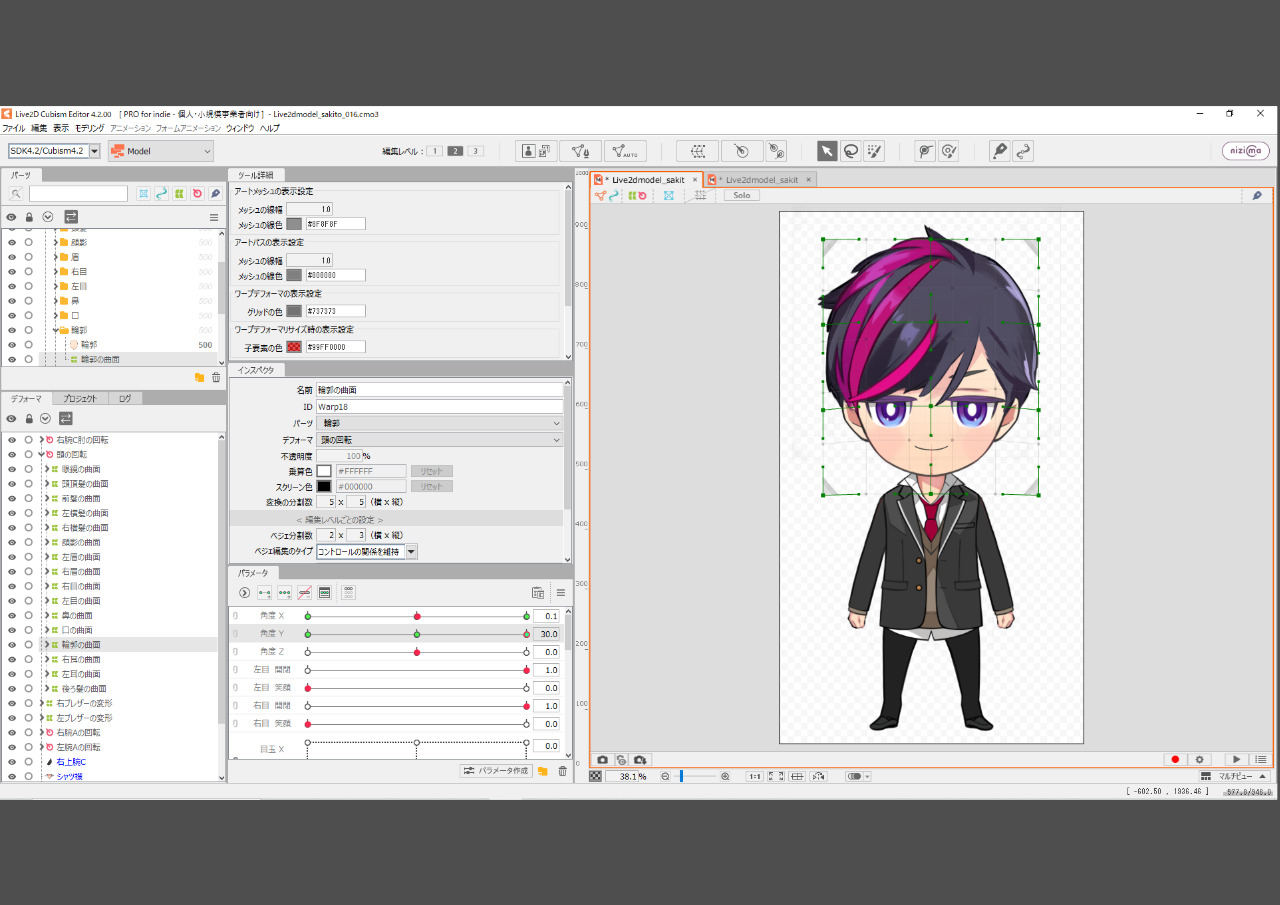
Task: Click the nizima logo button
Action: (1246, 151)
